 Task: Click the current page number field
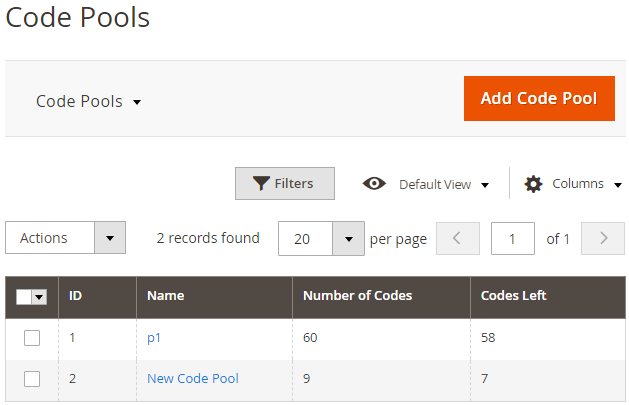[513, 239]
